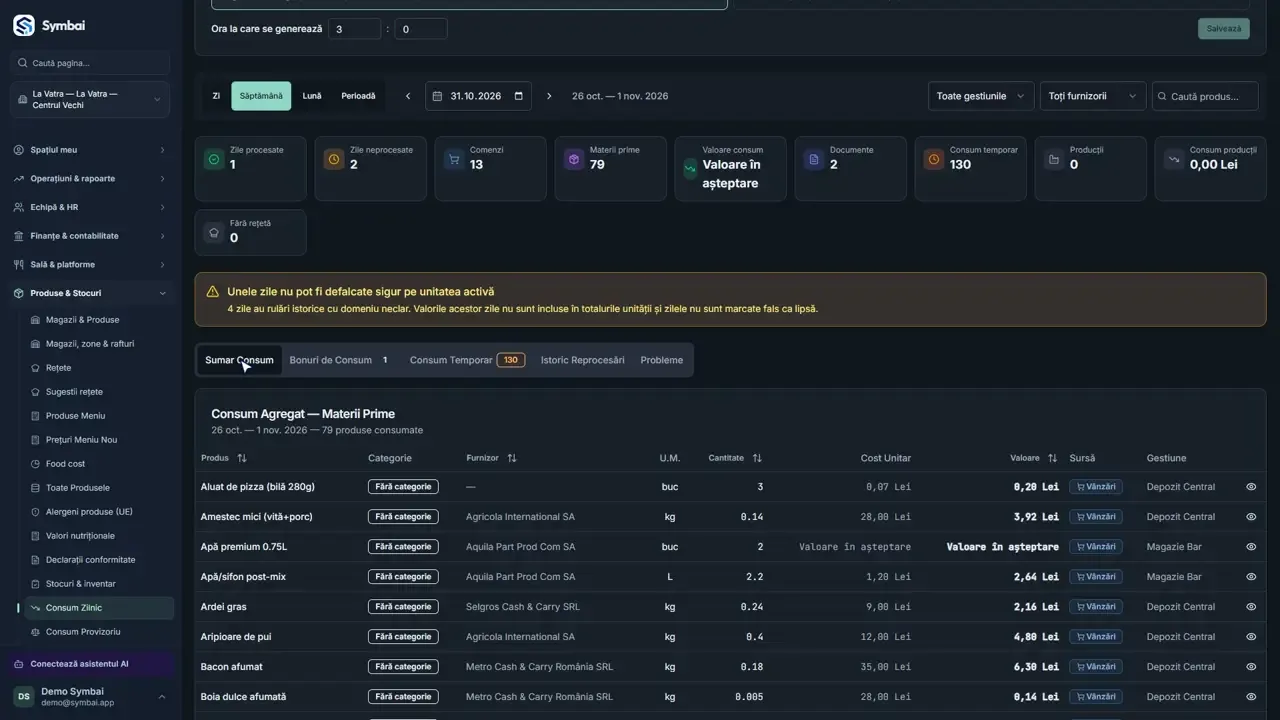This screenshot has height=720, width=1280.
Task: Open the La Vatra location selector
Action: pos(90,100)
